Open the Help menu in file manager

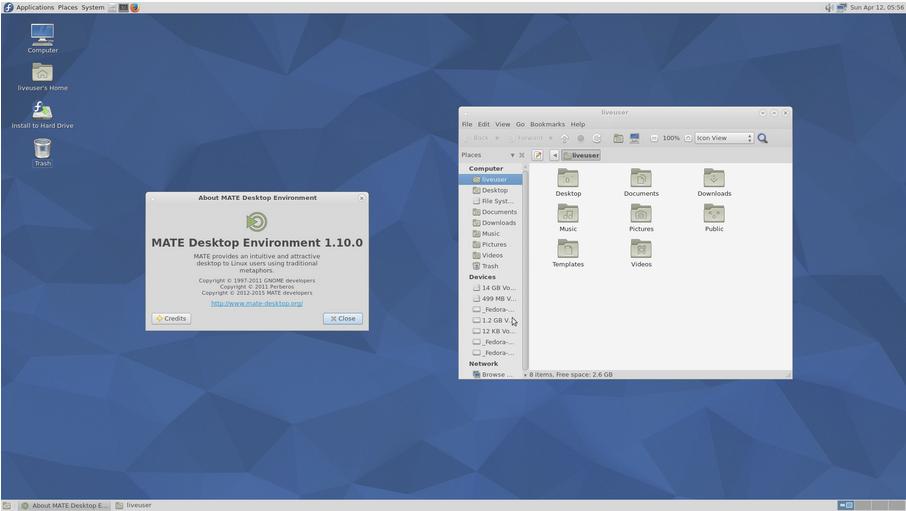click(x=578, y=124)
